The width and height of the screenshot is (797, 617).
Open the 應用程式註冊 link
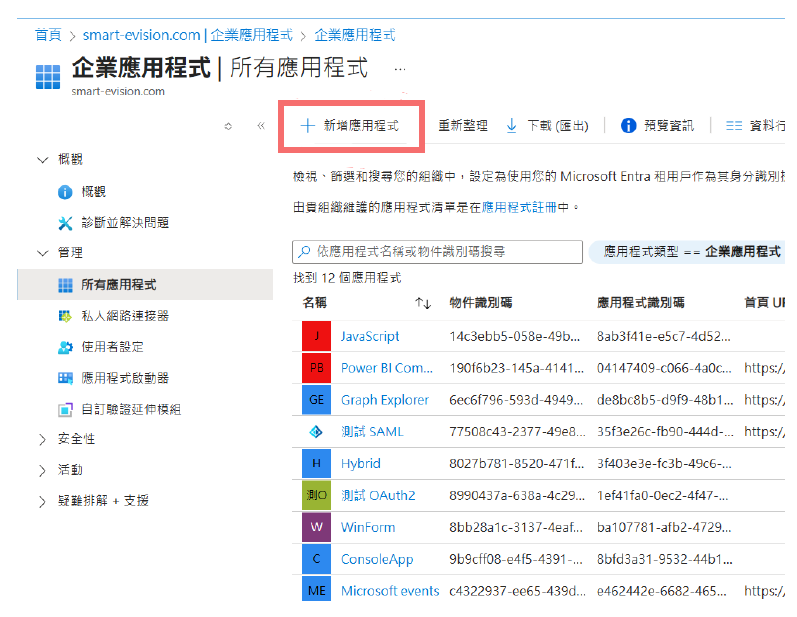[518, 207]
